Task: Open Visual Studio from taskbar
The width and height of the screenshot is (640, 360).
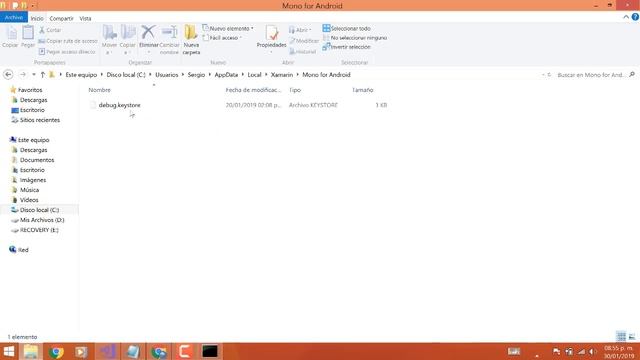Action: click(107, 351)
